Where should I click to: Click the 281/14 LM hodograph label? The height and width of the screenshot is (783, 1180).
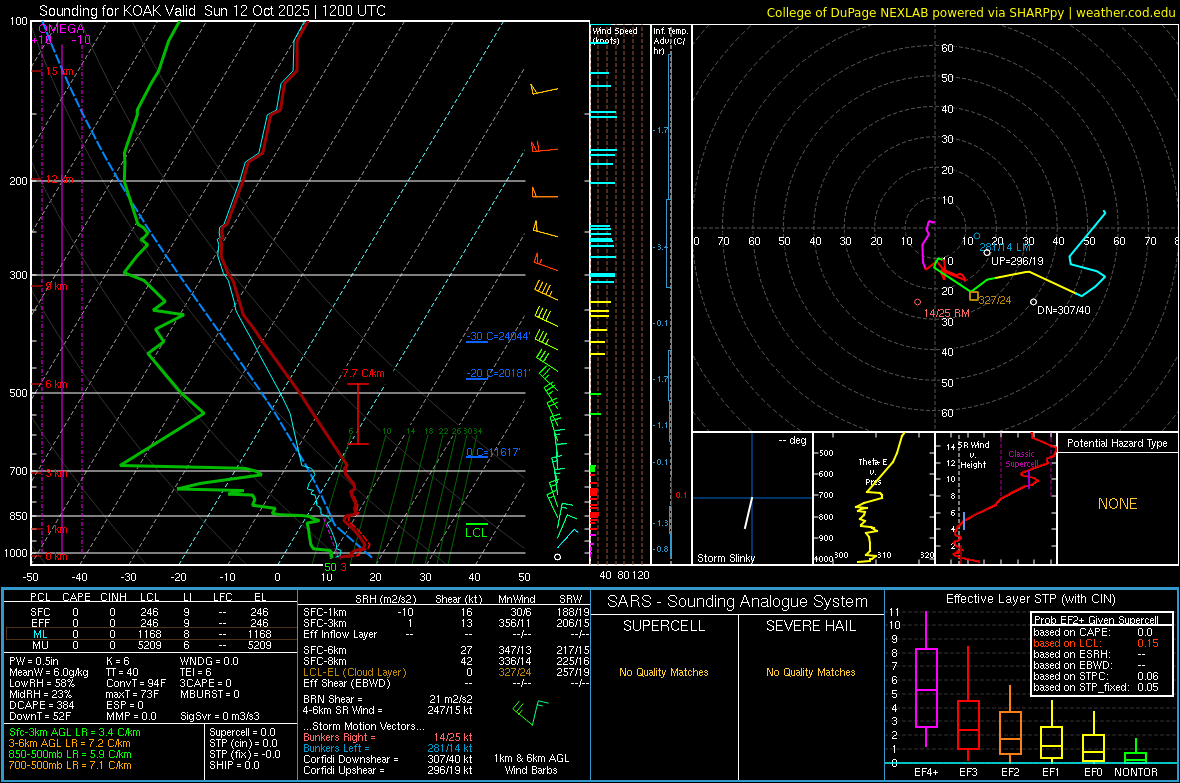(1005, 247)
